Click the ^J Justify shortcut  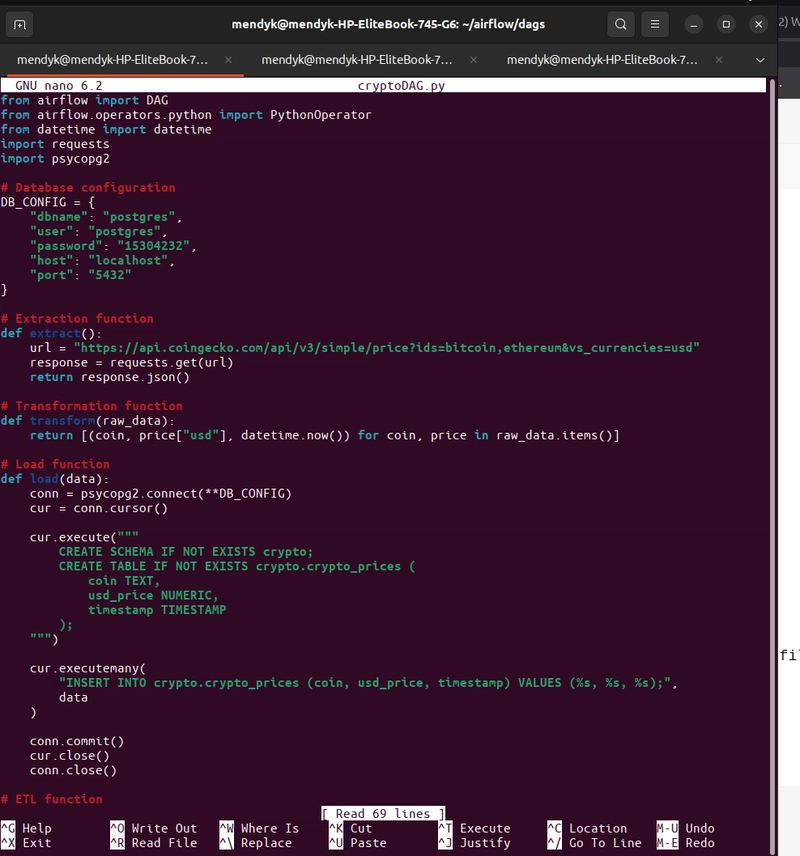click(x=475, y=843)
